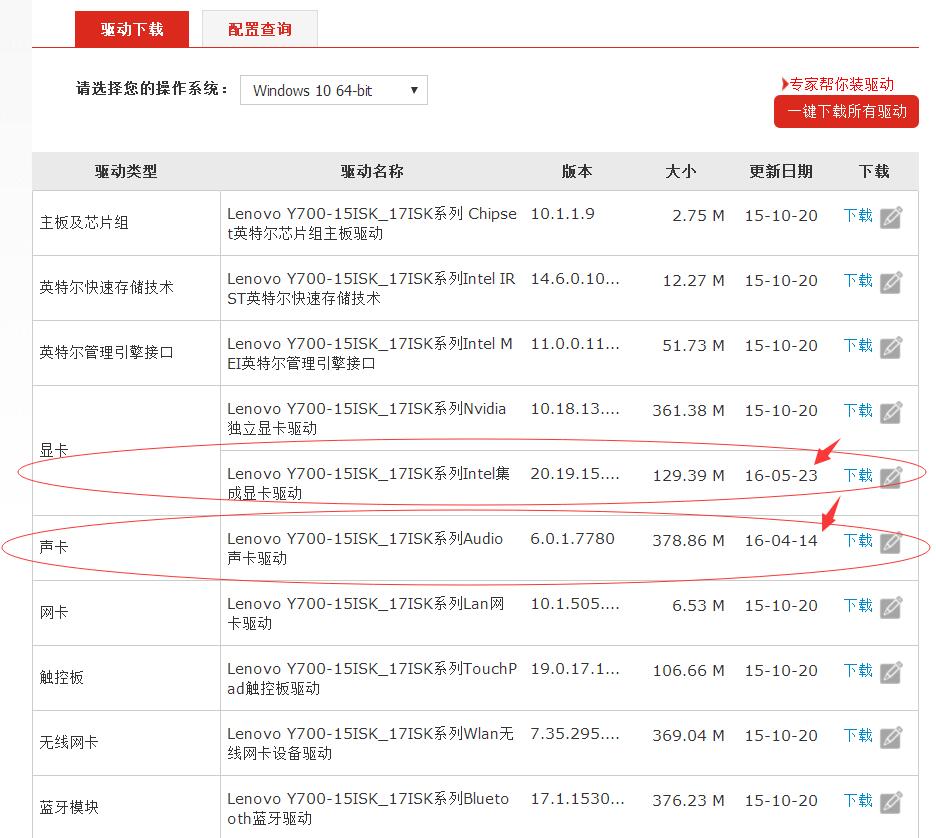Click the 驱动名称 column header
Image resolution: width=936 pixels, height=838 pixels.
tap(372, 172)
